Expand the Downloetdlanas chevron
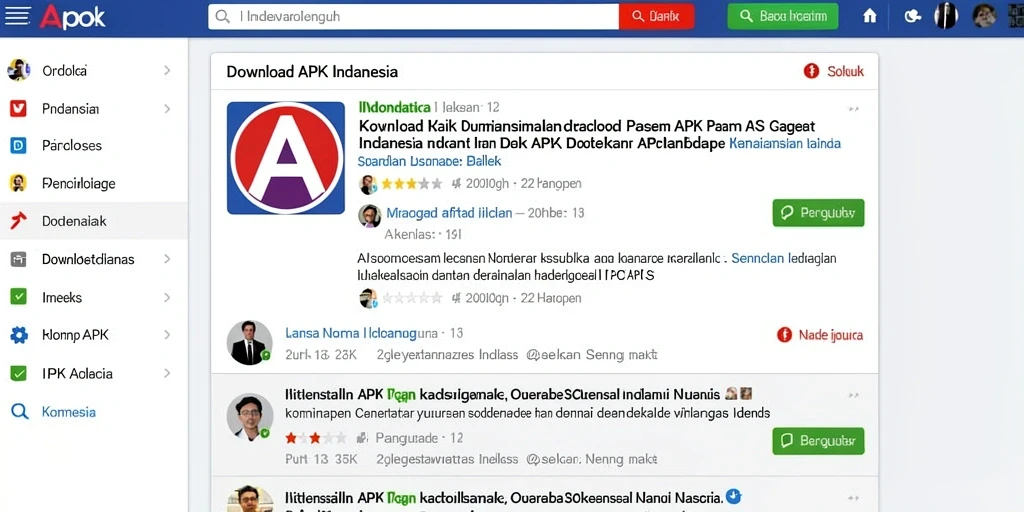1024x512 pixels. pyautogui.click(x=167, y=259)
